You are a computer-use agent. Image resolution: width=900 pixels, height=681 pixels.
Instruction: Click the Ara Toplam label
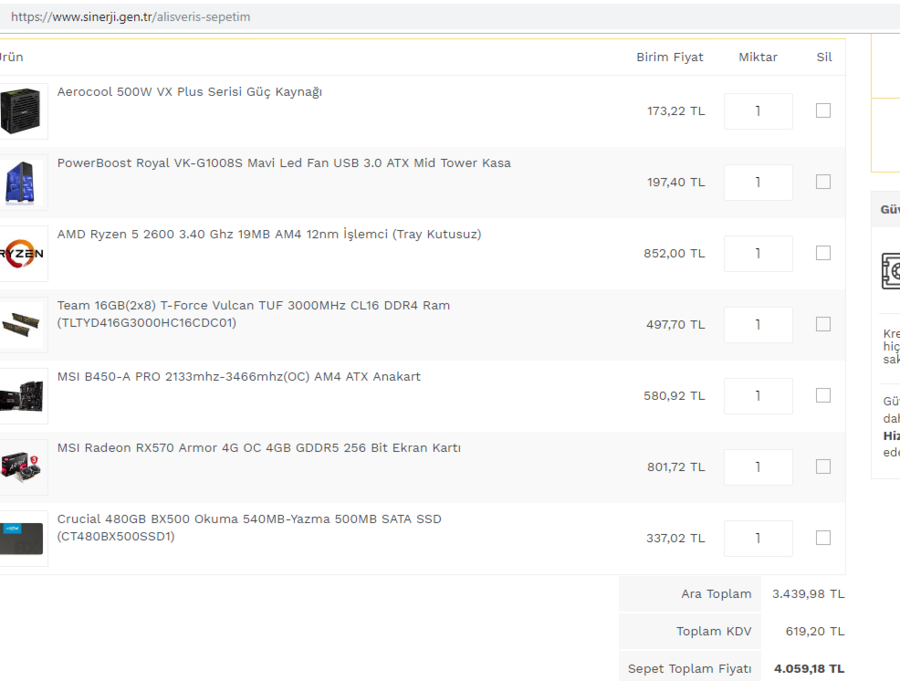(716, 594)
